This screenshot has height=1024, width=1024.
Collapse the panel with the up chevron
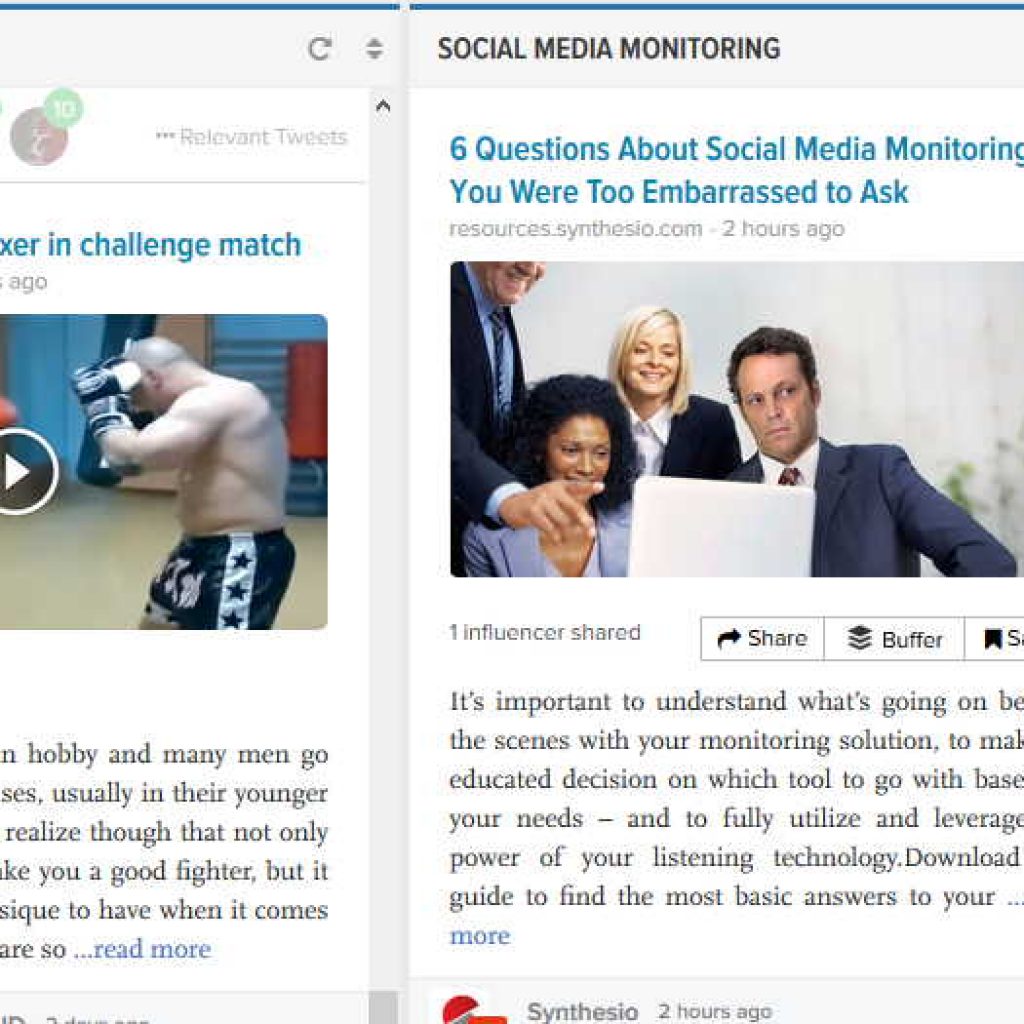[383, 106]
